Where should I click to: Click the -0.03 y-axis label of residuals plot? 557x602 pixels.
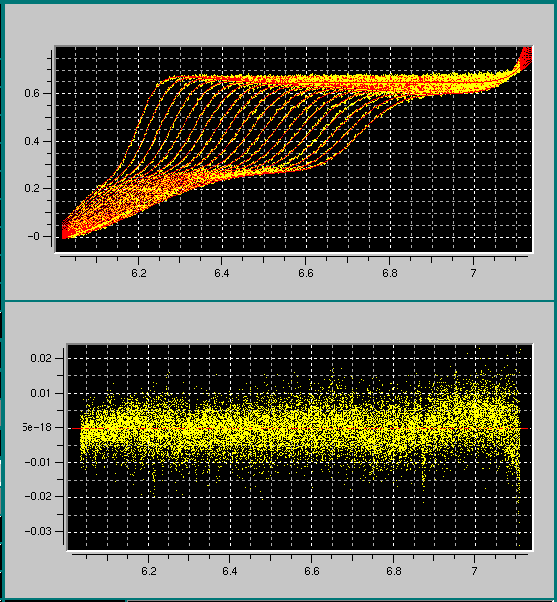tap(38, 531)
